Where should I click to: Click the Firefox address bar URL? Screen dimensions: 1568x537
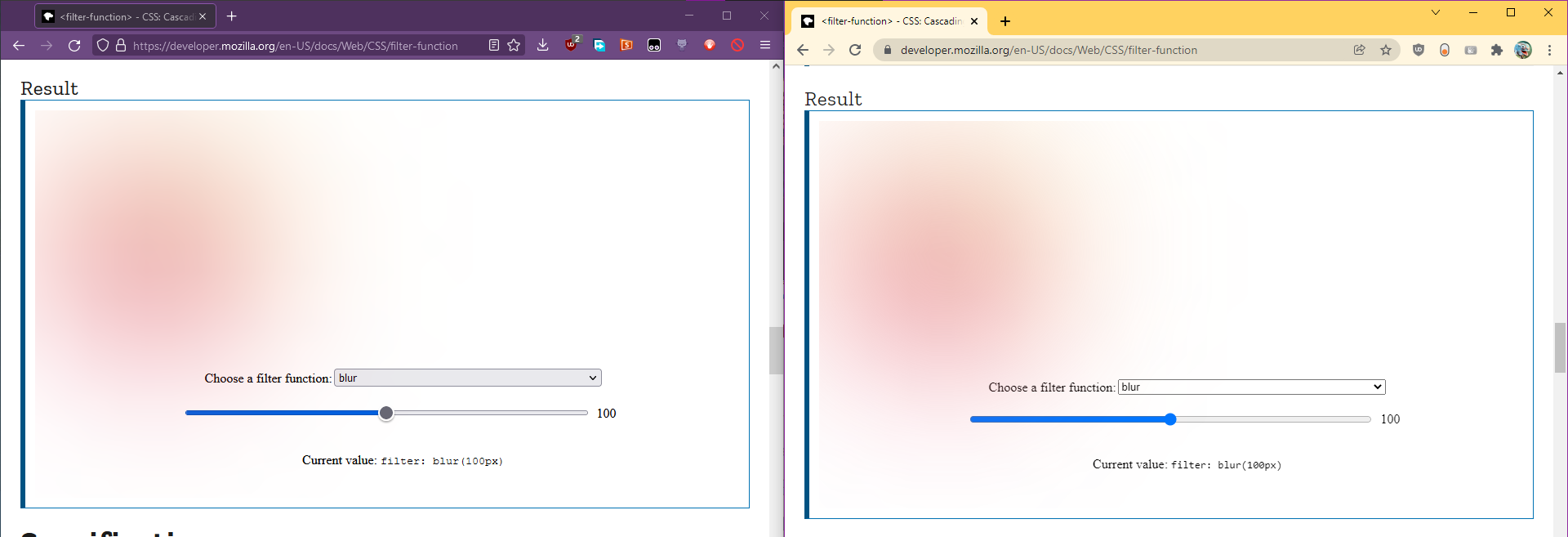pyautogui.click(x=296, y=46)
